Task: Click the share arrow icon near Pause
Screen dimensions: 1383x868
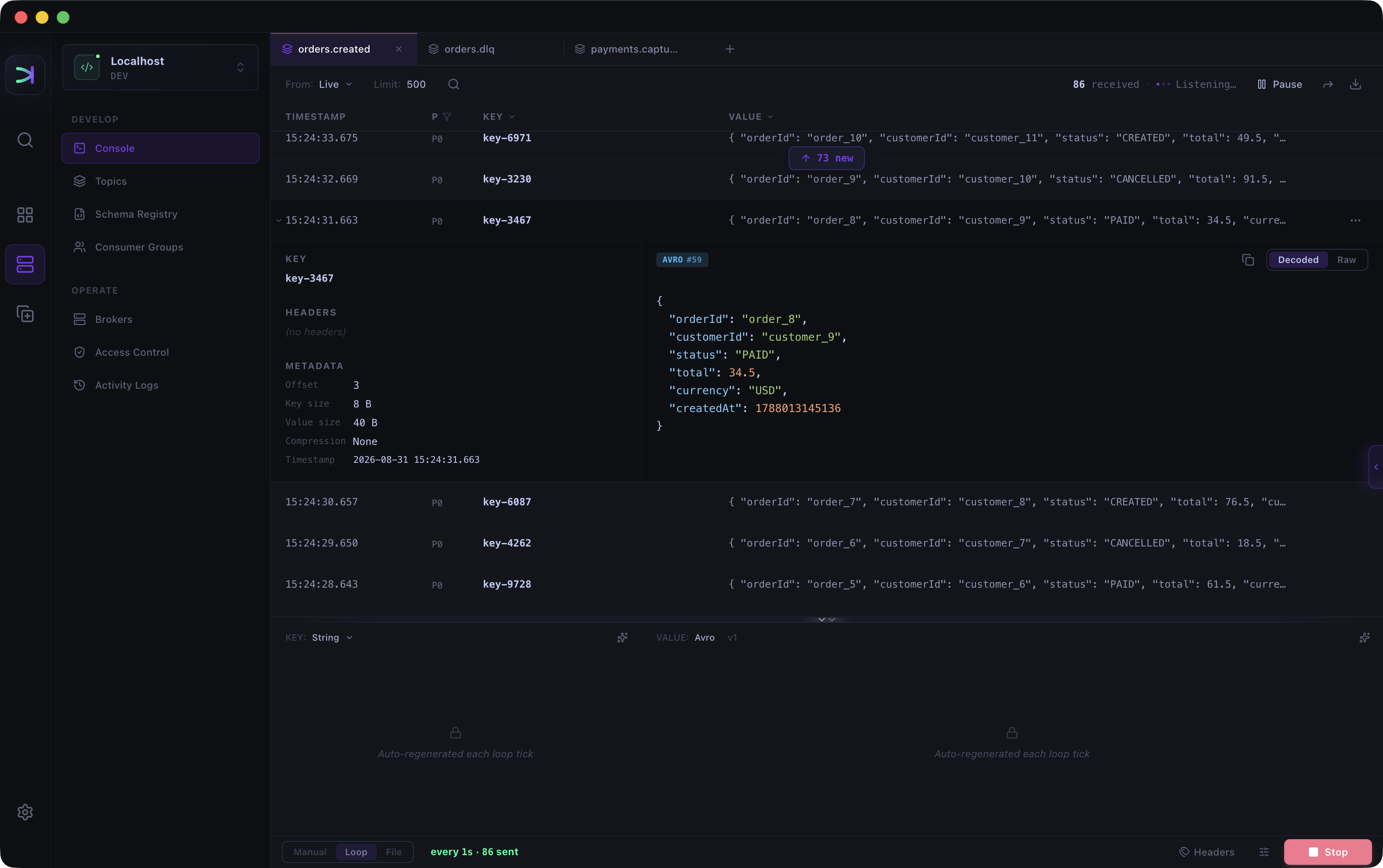Action: (x=1328, y=85)
